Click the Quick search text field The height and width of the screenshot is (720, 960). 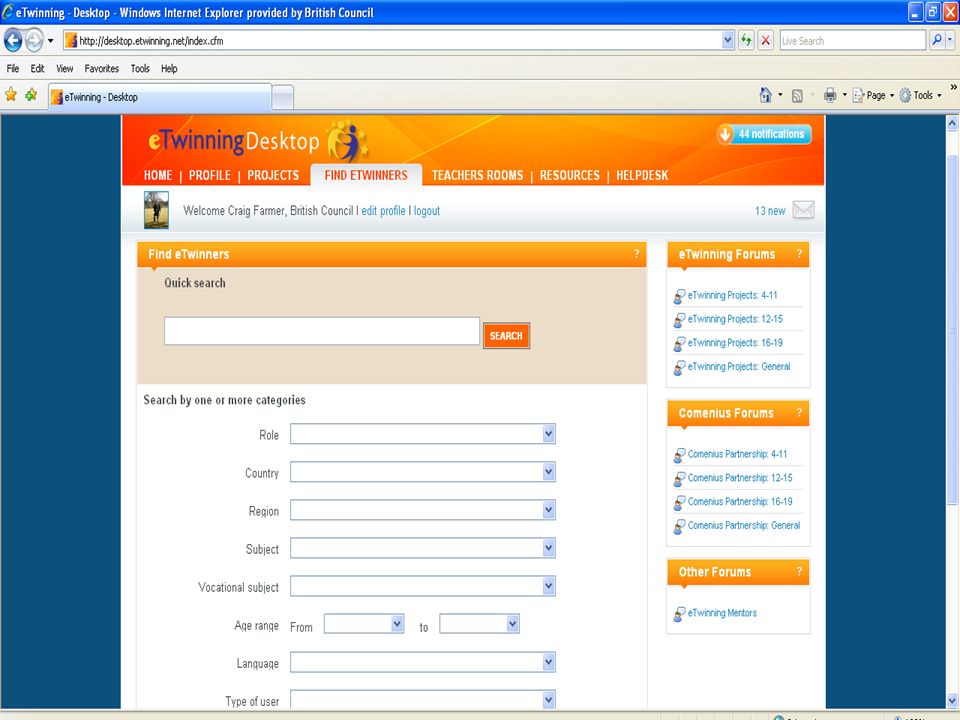[x=322, y=331]
